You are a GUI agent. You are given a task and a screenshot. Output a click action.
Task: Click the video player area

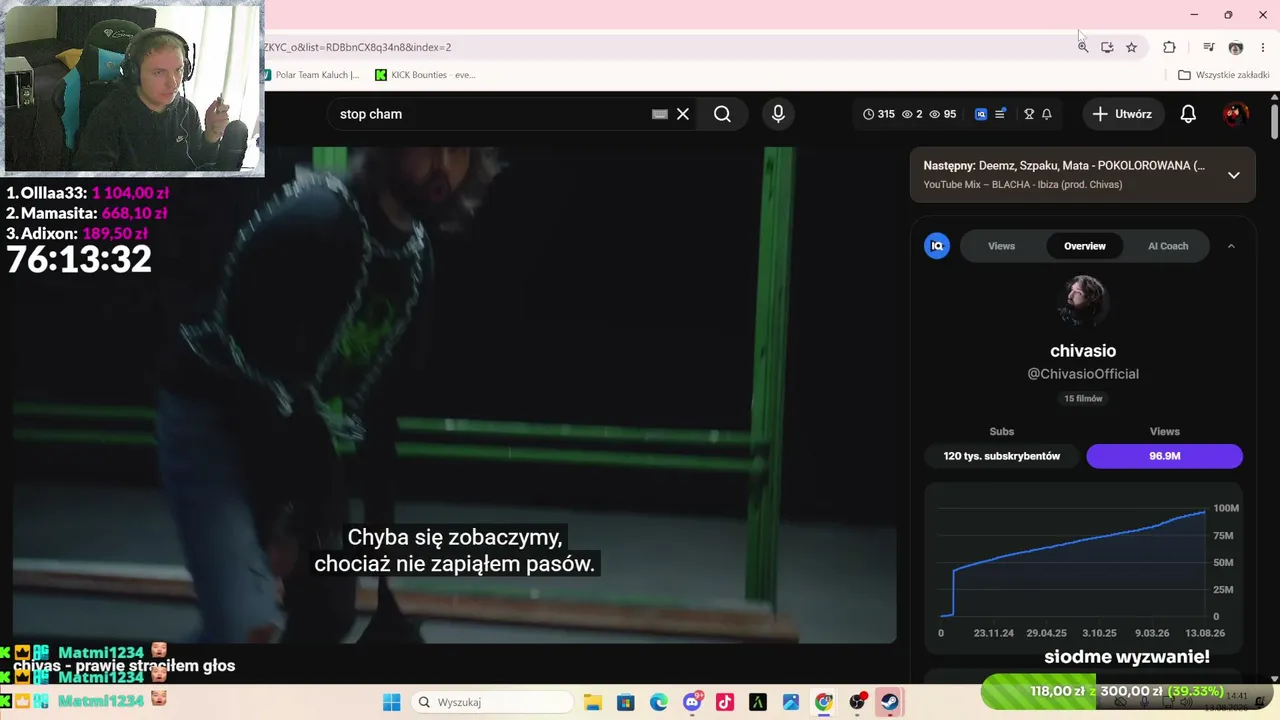pos(455,395)
